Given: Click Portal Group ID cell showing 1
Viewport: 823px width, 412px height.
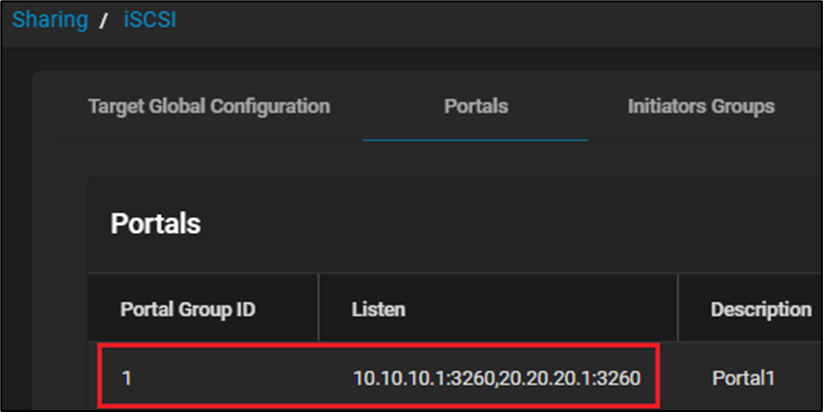Looking at the screenshot, I should point(127,378).
